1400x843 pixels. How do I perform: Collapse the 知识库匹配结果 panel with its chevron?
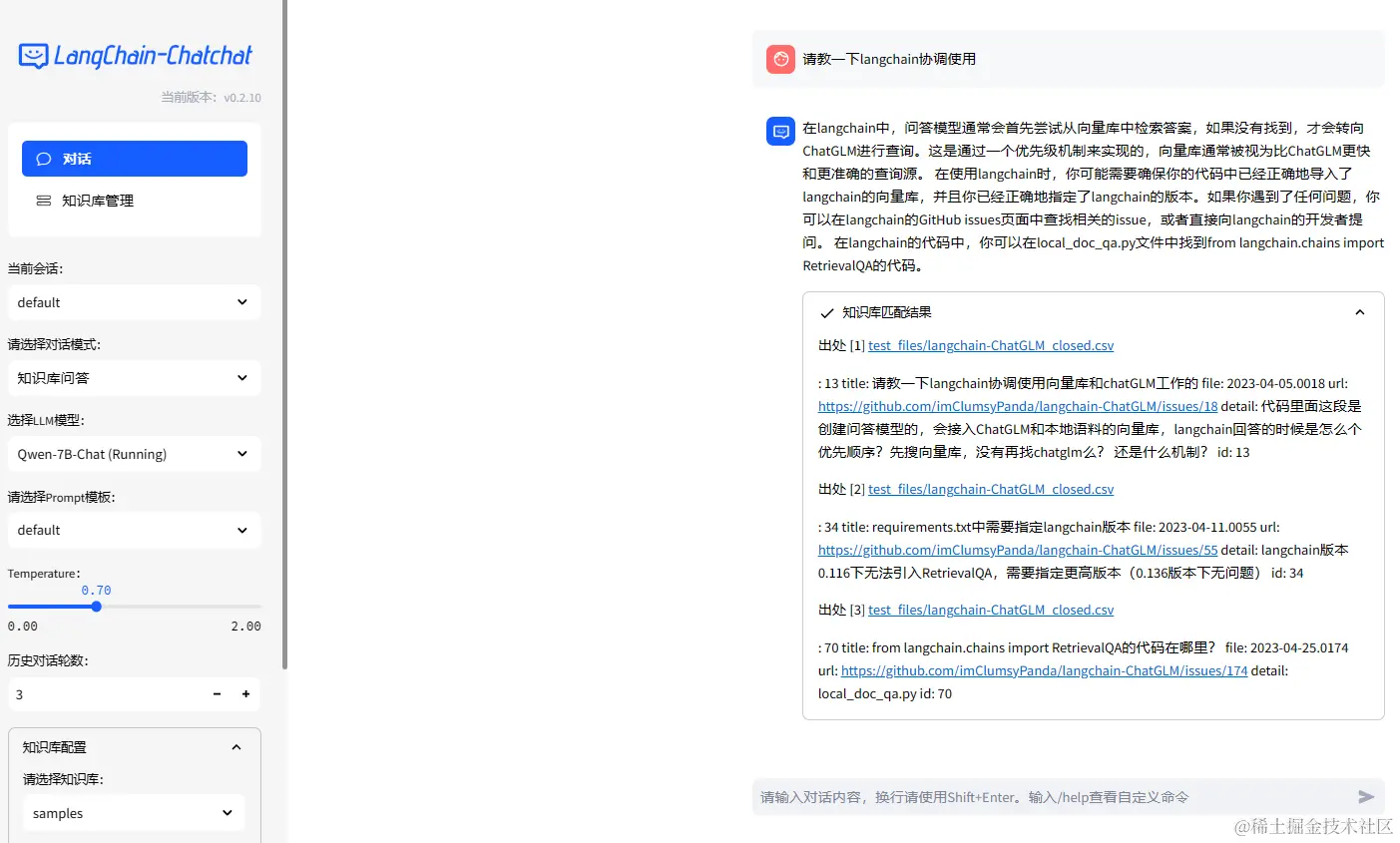tap(1359, 312)
